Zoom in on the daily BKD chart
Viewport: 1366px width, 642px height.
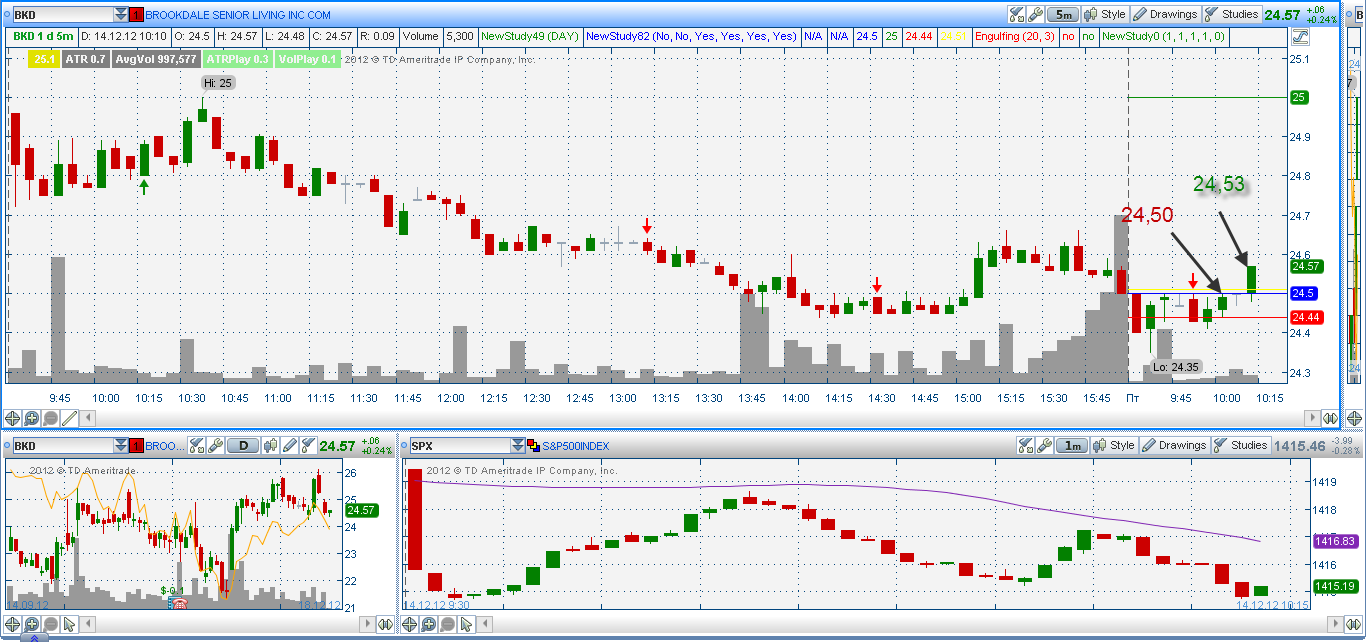(x=32, y=625)
